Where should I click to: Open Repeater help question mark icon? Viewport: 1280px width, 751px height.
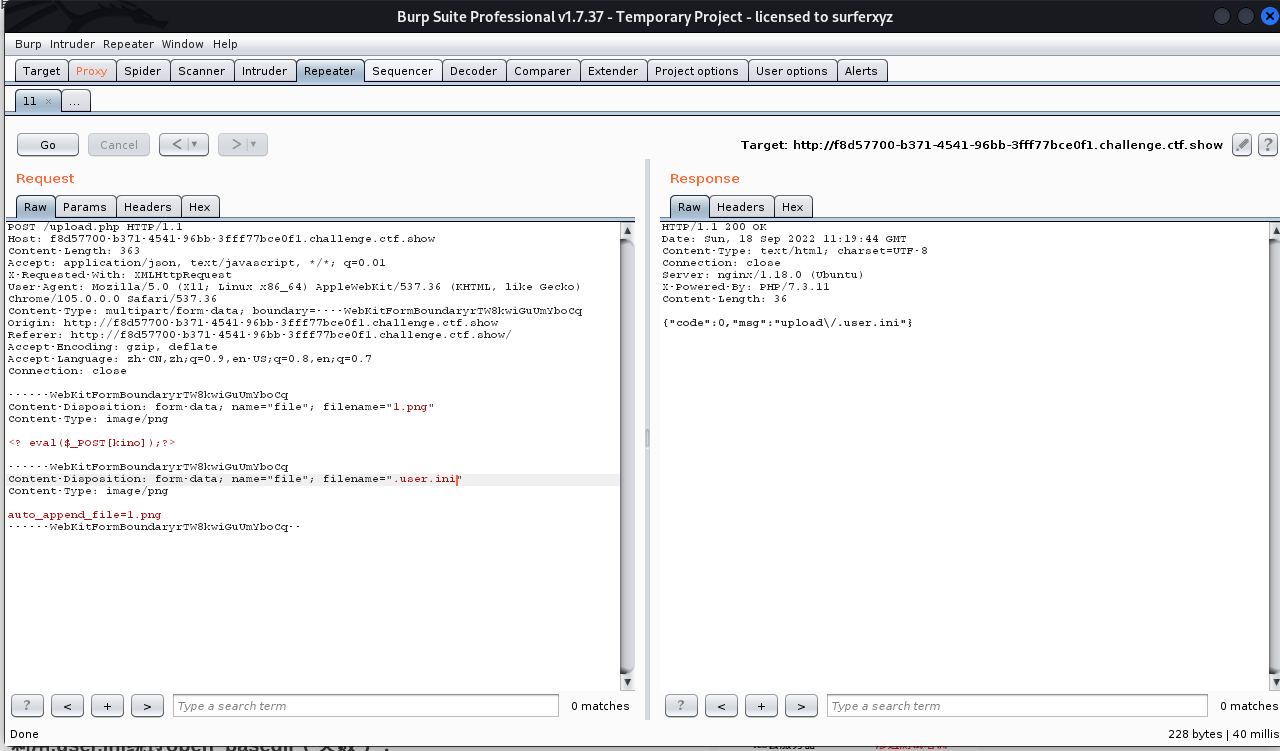pyautogui.click(x=1267, y=144)
